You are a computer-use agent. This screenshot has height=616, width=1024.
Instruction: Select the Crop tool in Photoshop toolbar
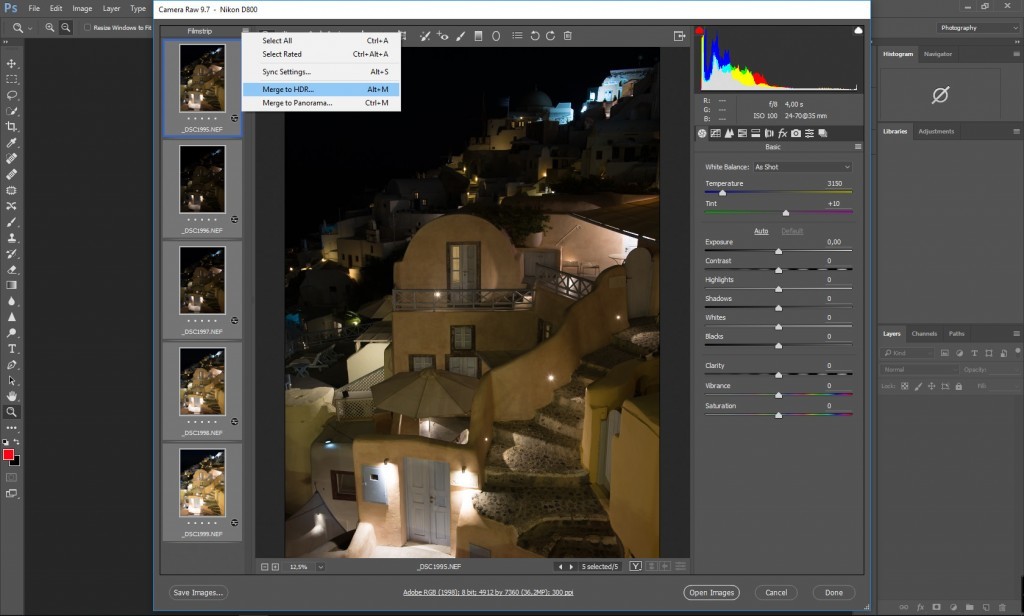[x=12, y=127]
